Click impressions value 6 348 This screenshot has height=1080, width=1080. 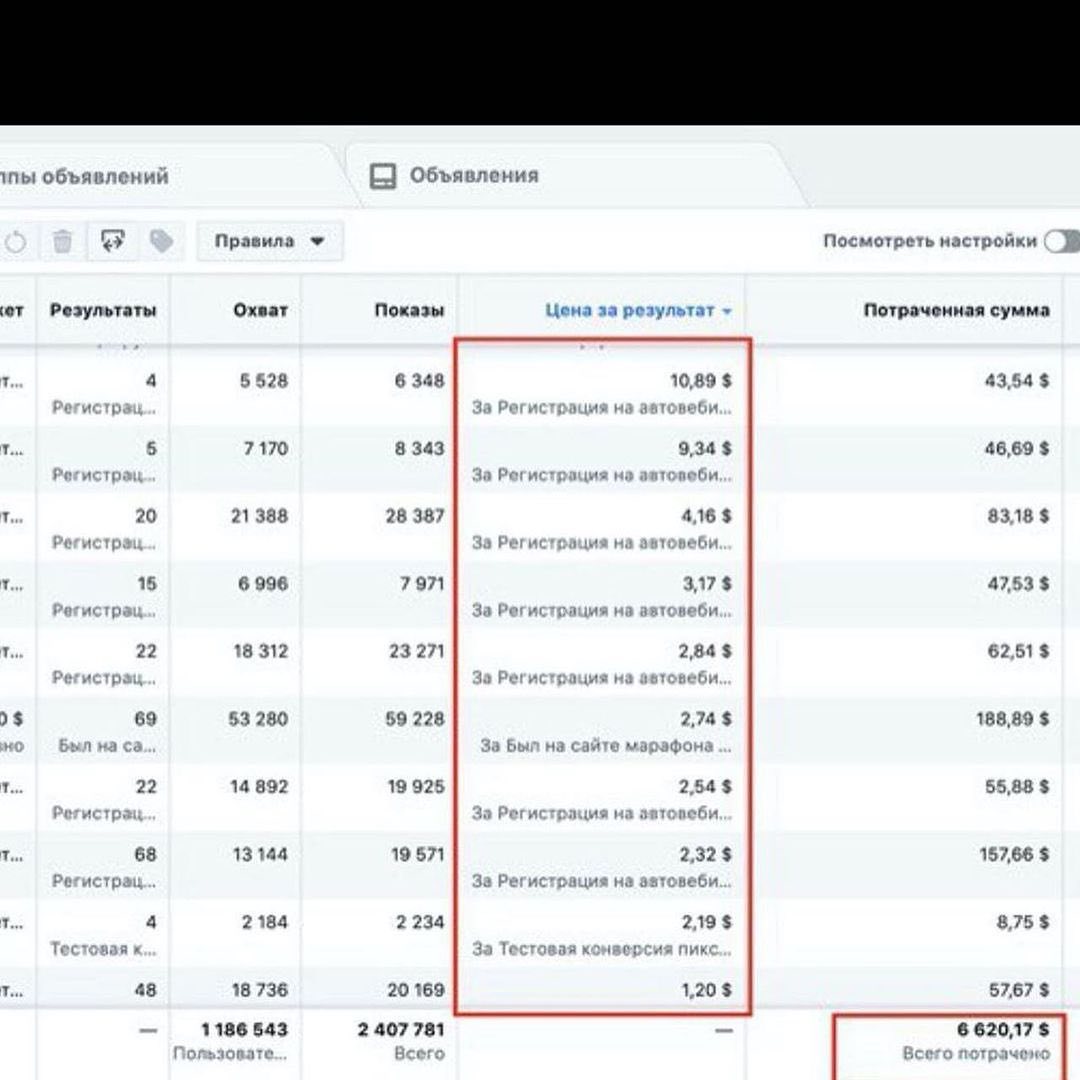tap(419, 381)
